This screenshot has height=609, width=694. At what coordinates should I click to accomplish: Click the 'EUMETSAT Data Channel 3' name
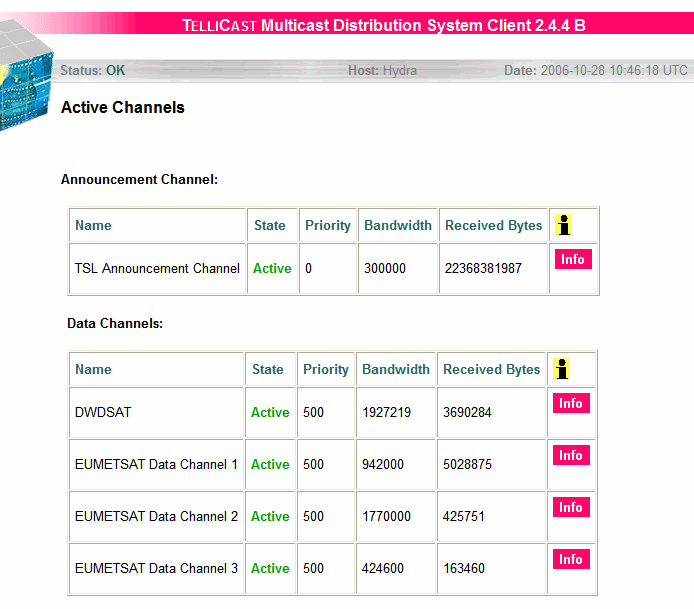coord(156,568)
